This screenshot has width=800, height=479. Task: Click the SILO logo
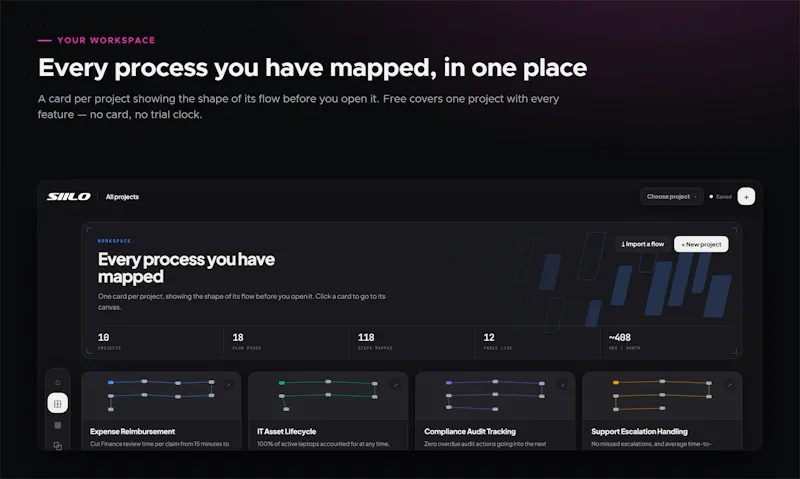click(69, 197)
